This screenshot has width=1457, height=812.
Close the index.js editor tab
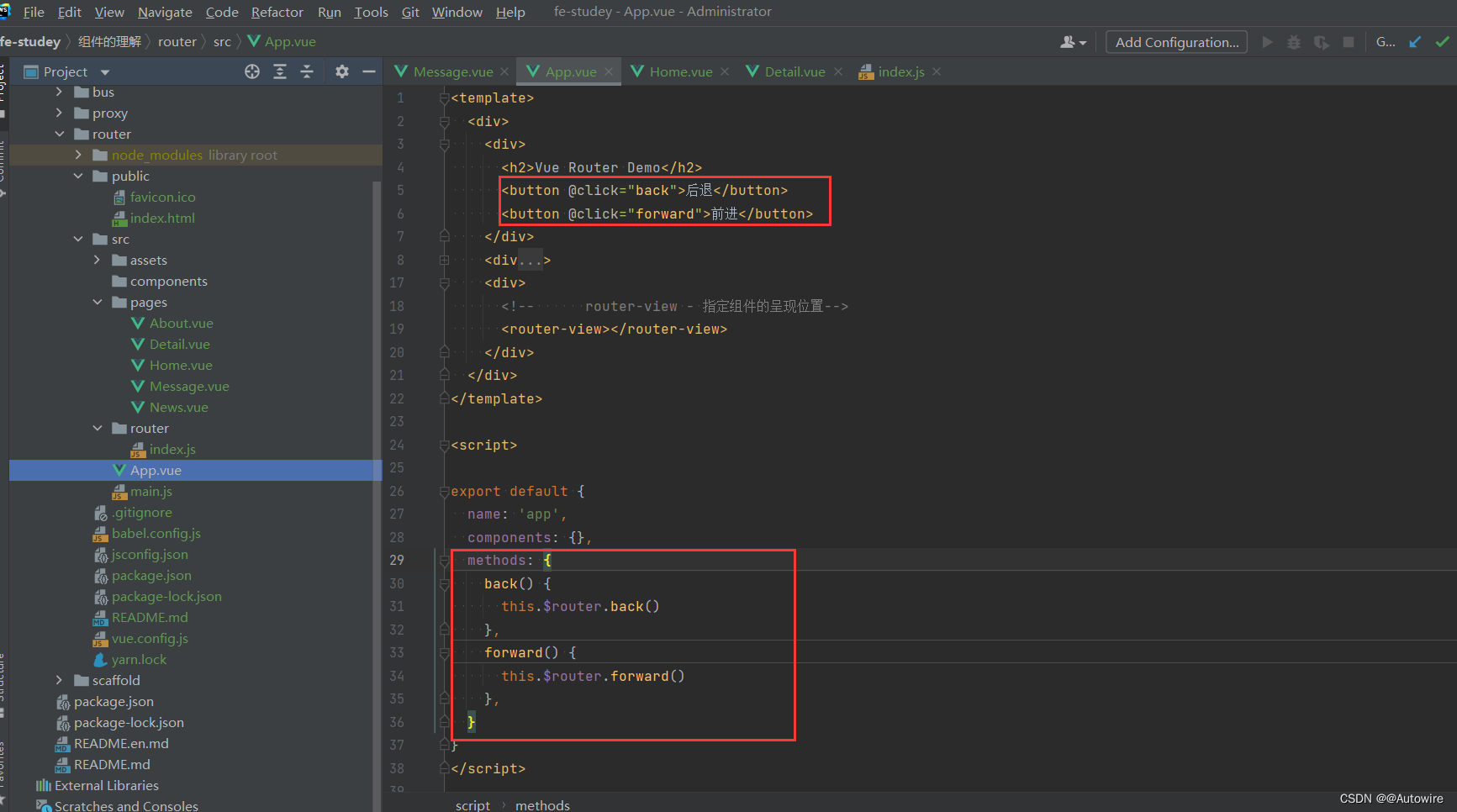click(x=937, y=72)
